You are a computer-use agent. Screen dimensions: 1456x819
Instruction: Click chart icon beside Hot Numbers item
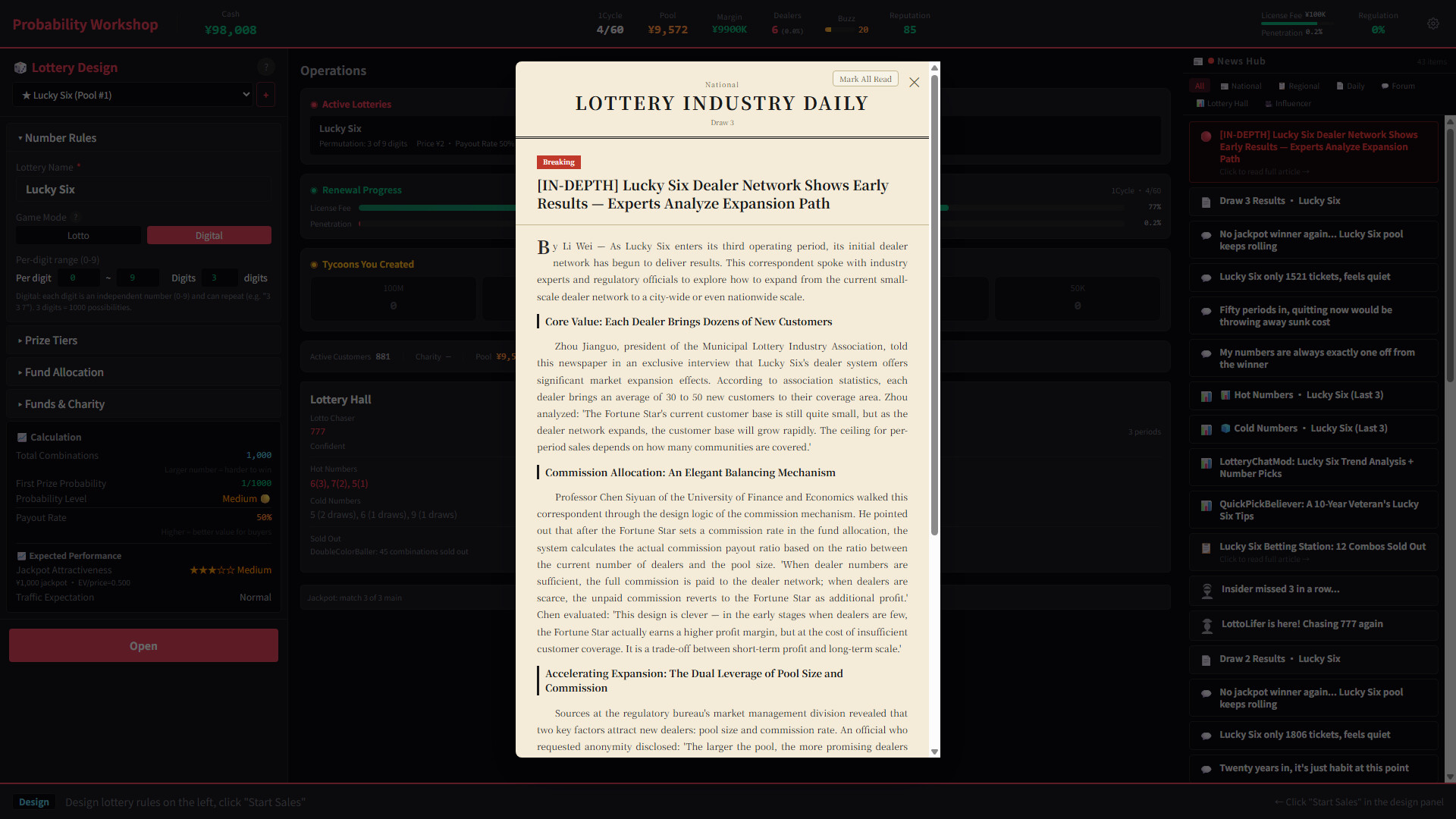1206,397
